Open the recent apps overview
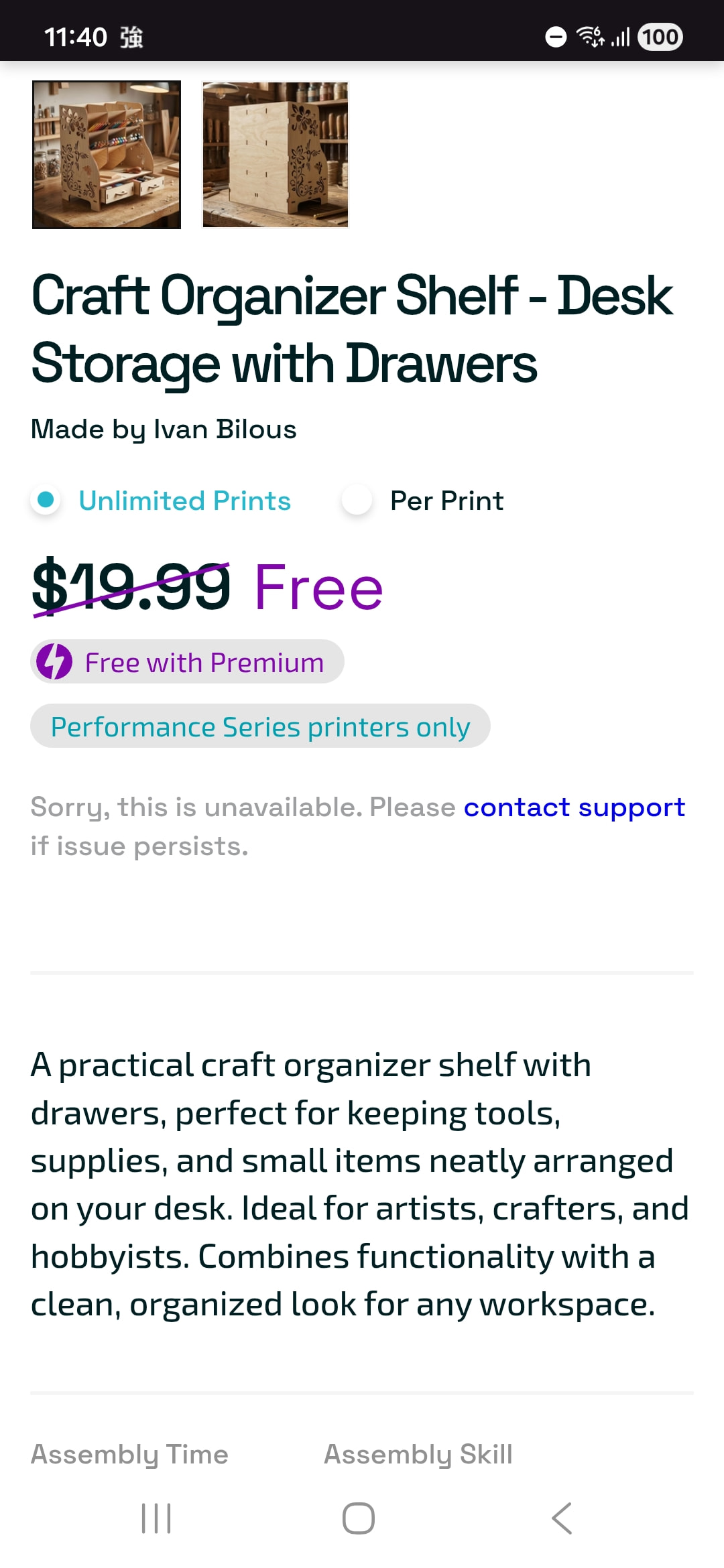This screenshot has height=1568, width=724. [x=156, y=1518]
